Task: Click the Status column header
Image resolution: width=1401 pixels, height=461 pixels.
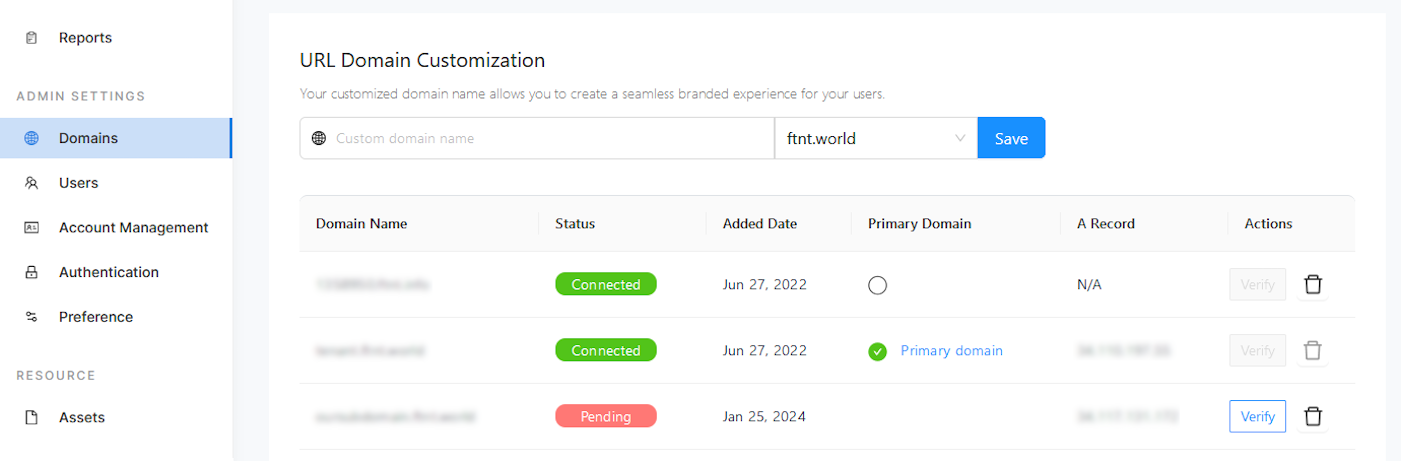Action: pos(575,224)
